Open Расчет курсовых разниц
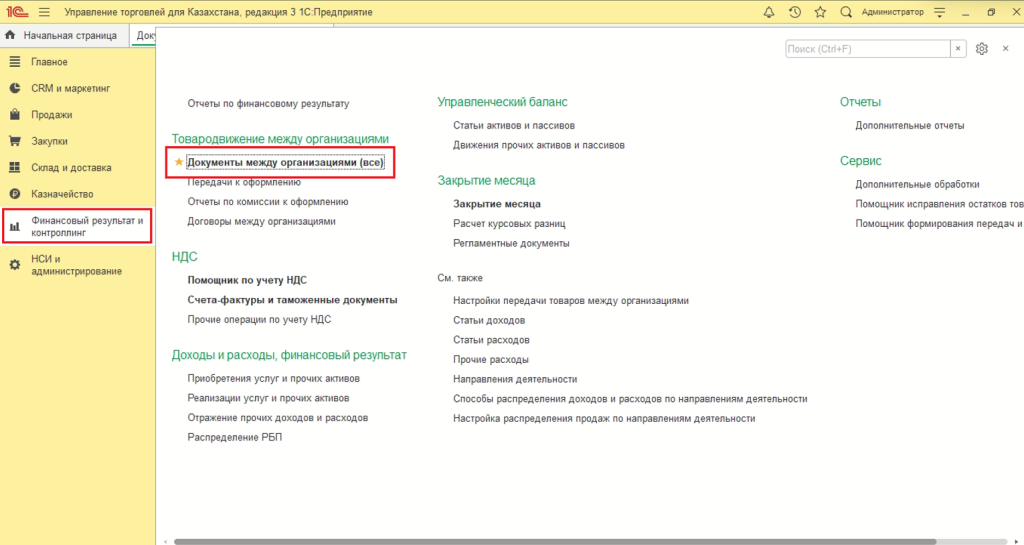This screenshot has height=545, width=1024. (509, 223)
